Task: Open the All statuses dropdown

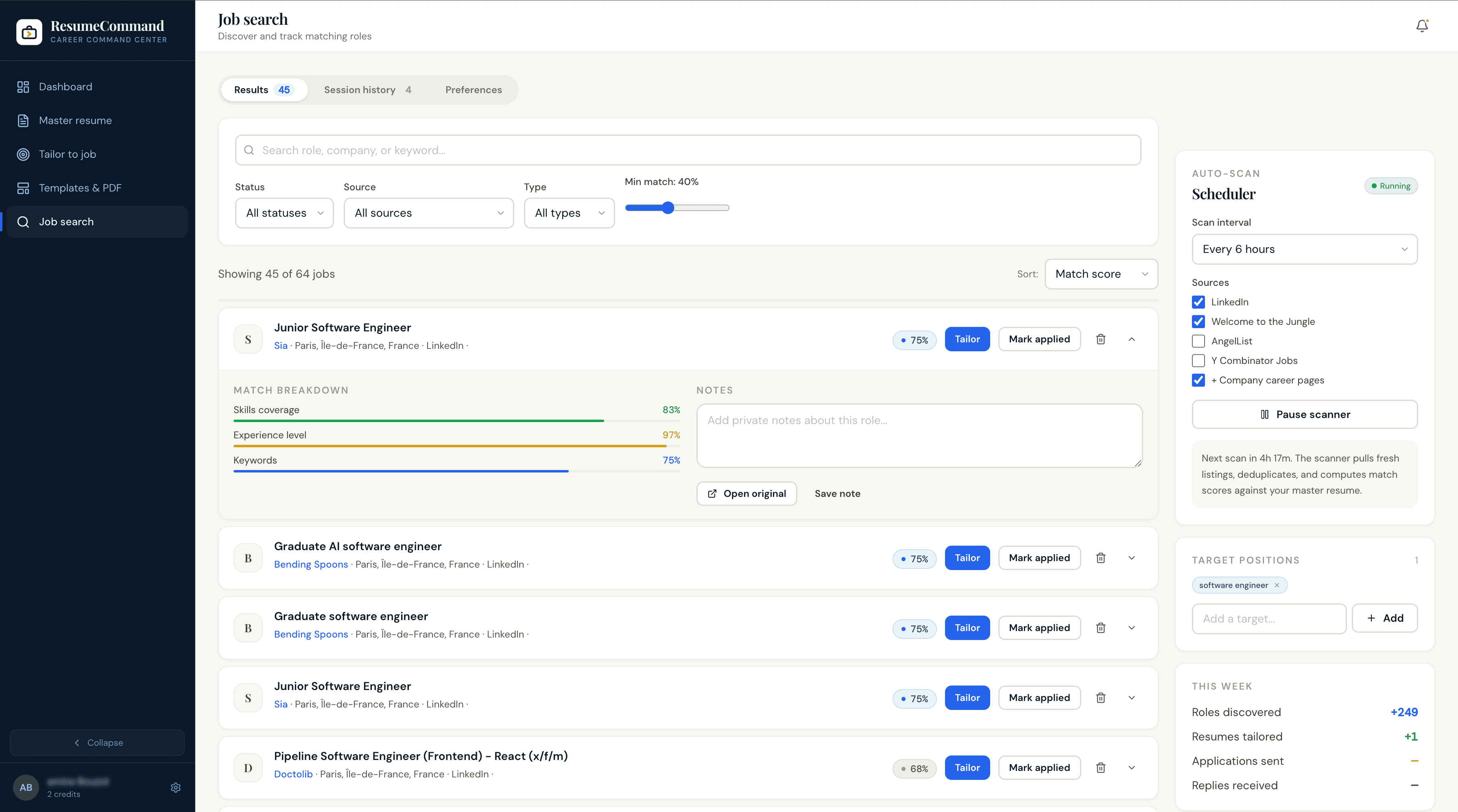Action: (284, 213)
